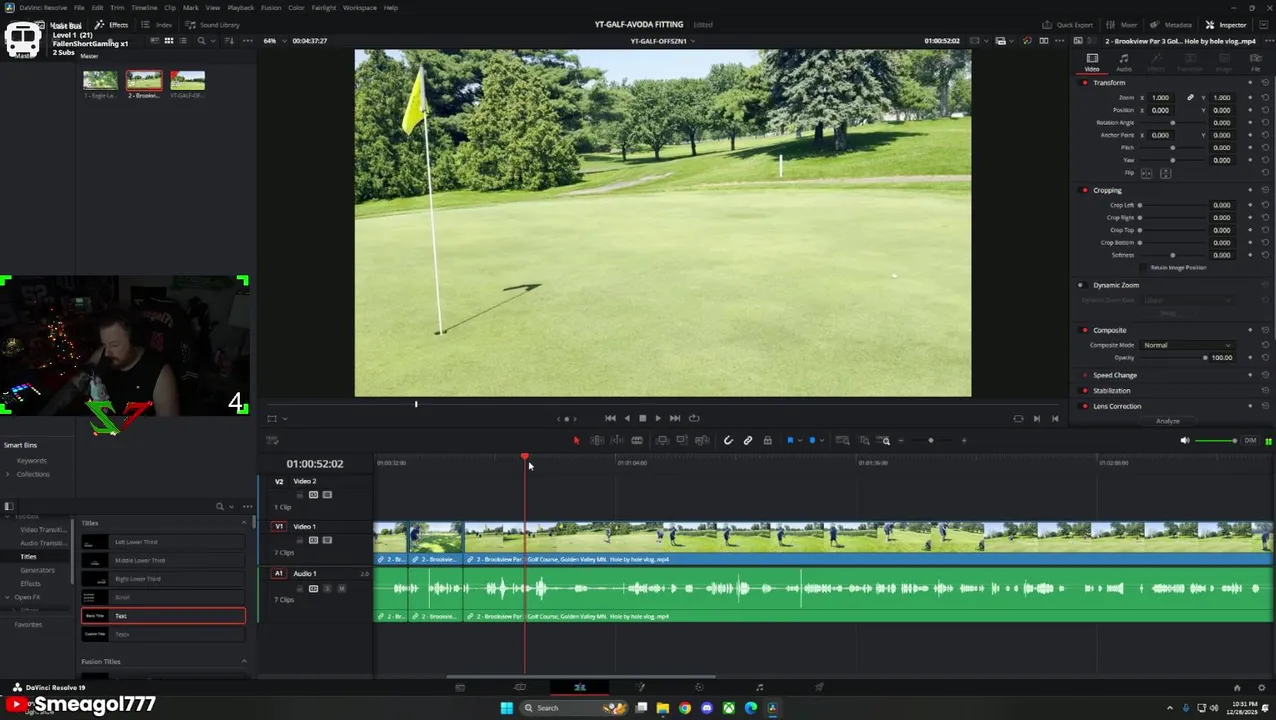This screenshot has height=720, width=1276.
Task: Select the Blade Edit Mode tool
Action: (x=637, y=441)
